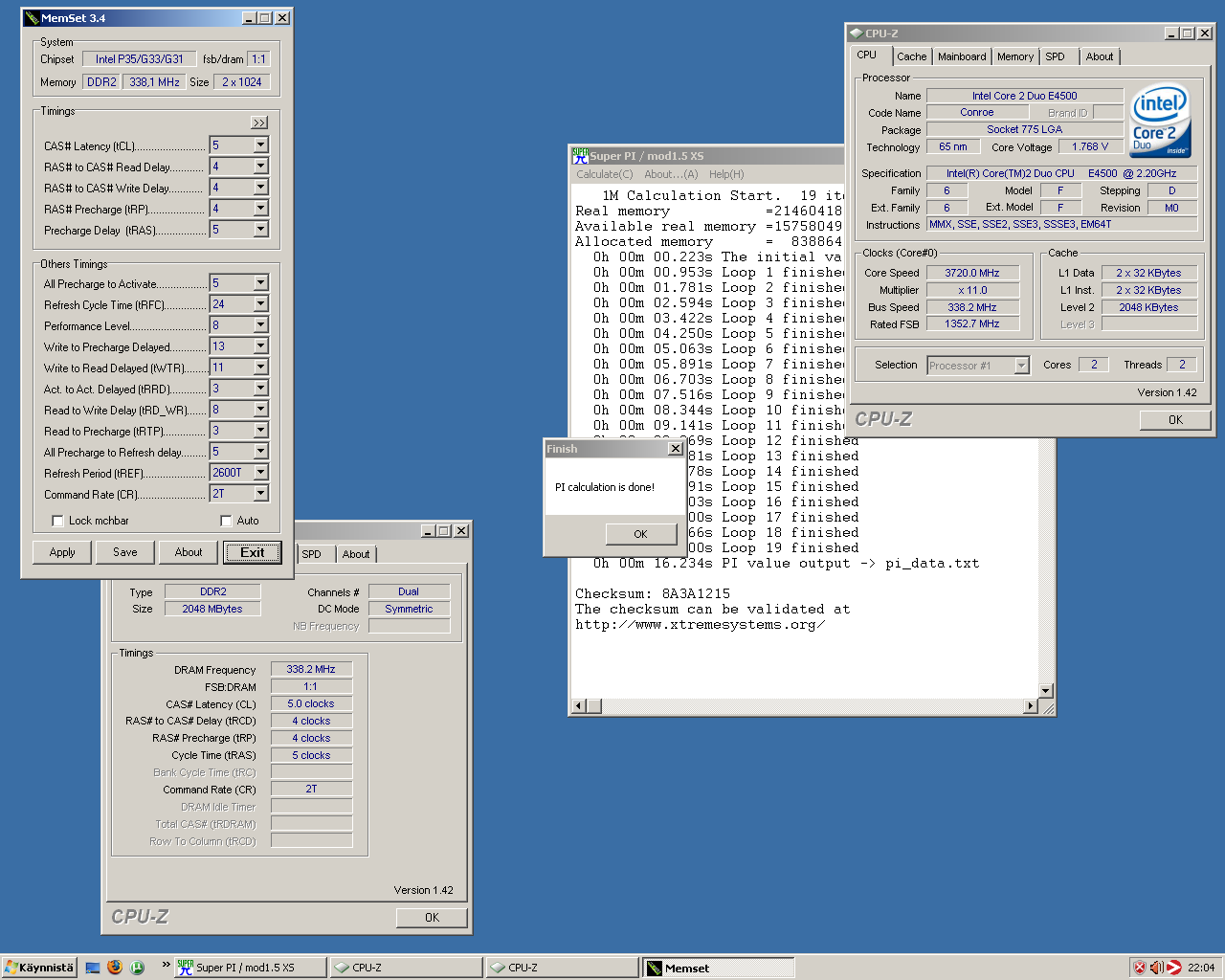The image size is (1225, 980).
Task: Open the CAS# Latency (tCL) dropdown
Action: pos(260,145)
